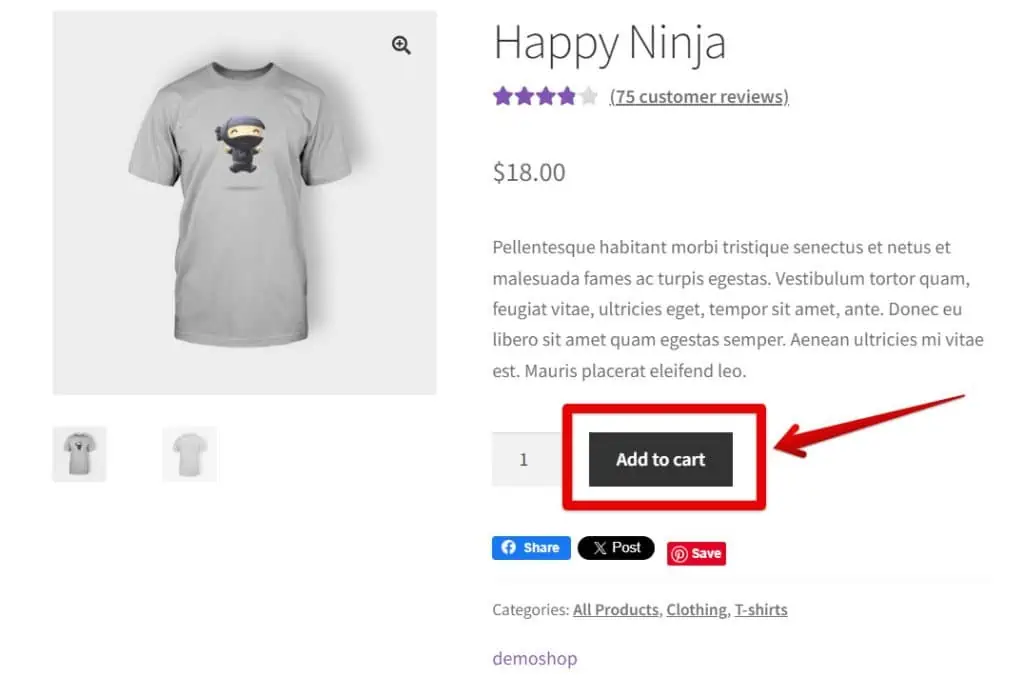The image size is (1024, 678).
Task: Click the image zoom magnifier icon
Action: tap(401, 44)
